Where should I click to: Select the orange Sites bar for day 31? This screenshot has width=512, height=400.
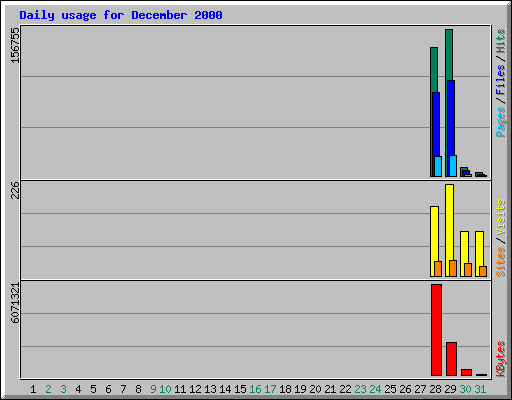483,271
